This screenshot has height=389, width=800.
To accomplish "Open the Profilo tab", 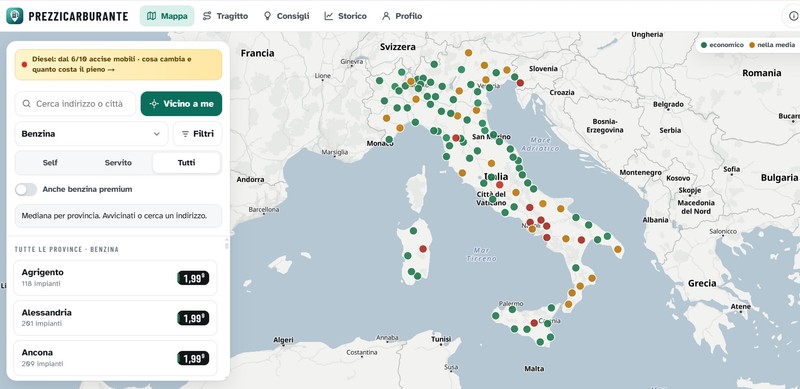I will (402, 16).
